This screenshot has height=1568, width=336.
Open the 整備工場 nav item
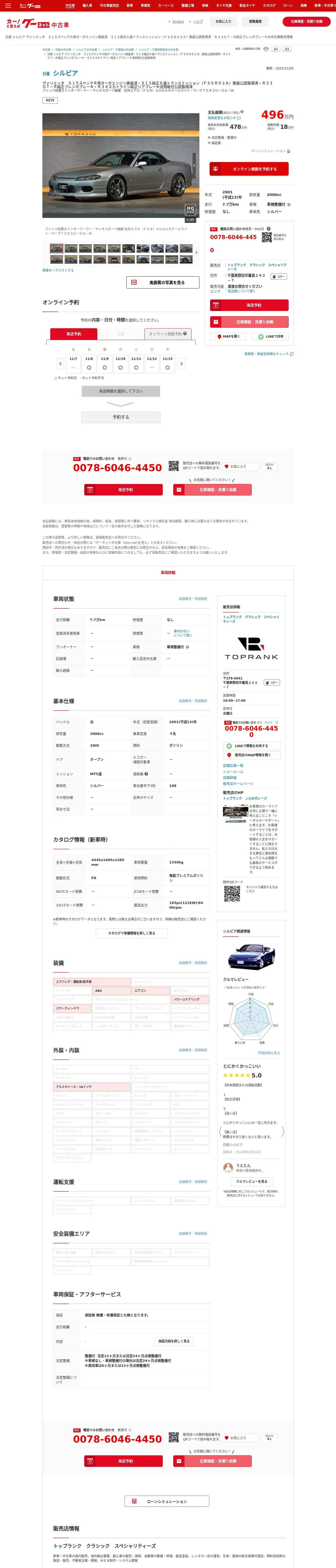point(188,5)
